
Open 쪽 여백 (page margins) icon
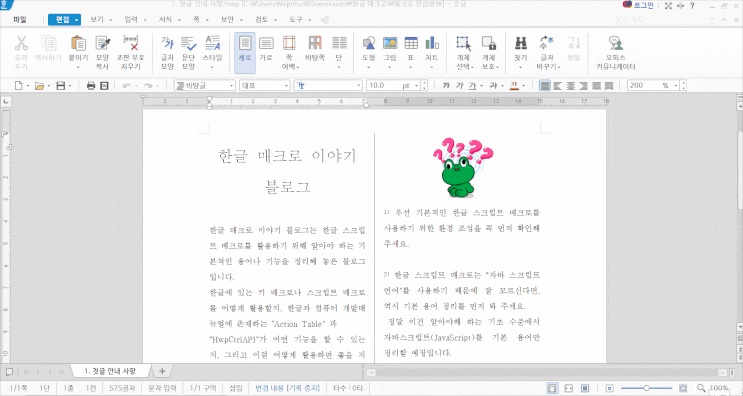(x=289, y=44)
